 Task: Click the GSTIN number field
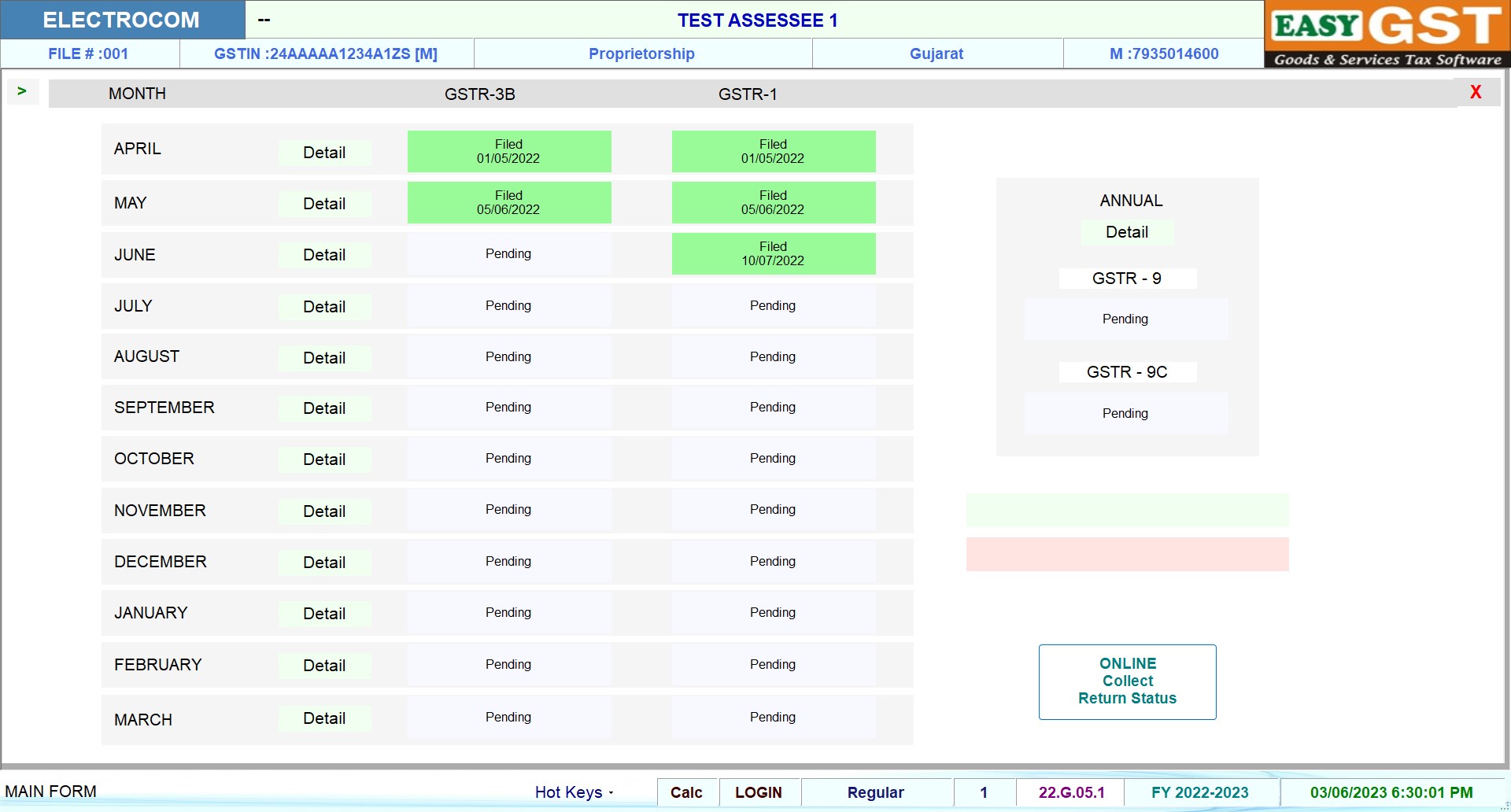326,54
